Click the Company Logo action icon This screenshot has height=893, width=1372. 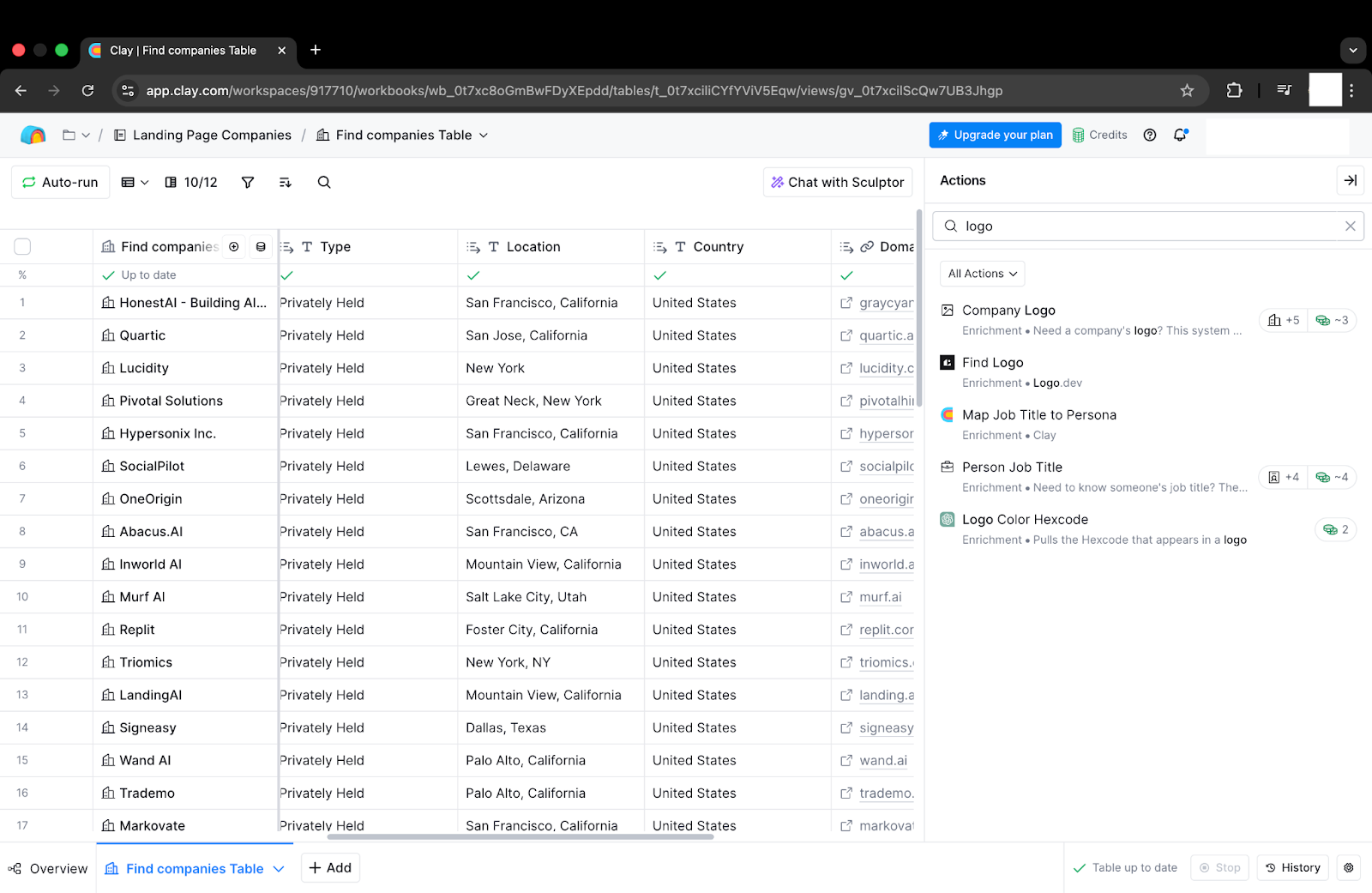coord(948,310)
